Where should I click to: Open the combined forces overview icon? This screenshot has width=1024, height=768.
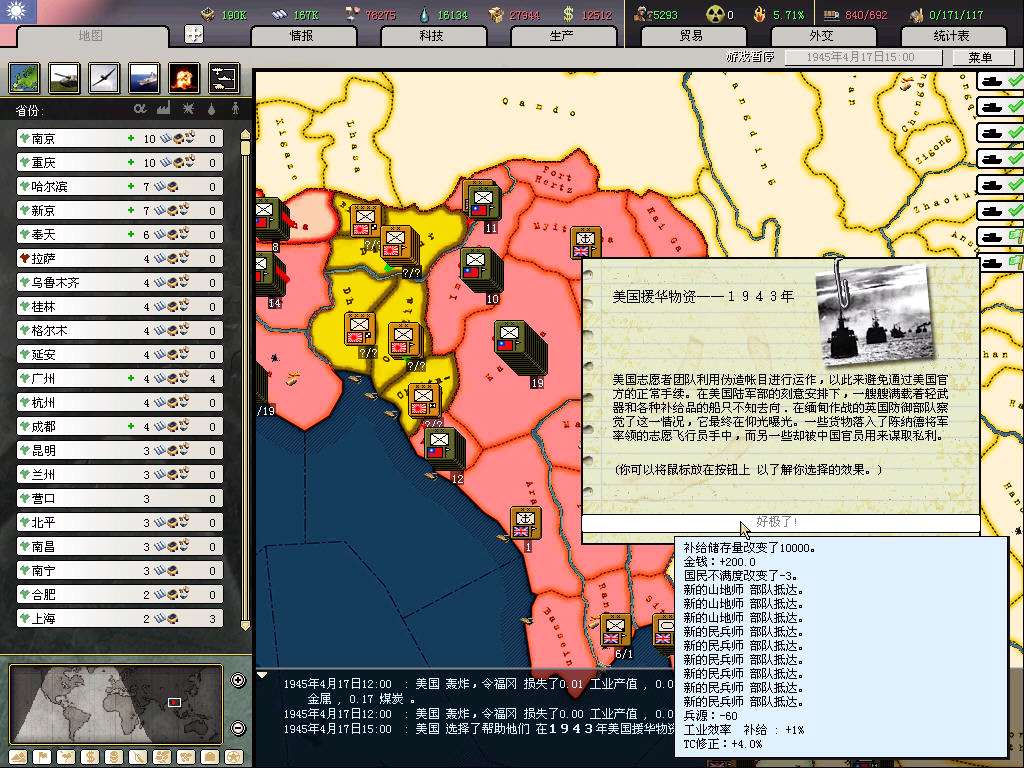[222, 77]
